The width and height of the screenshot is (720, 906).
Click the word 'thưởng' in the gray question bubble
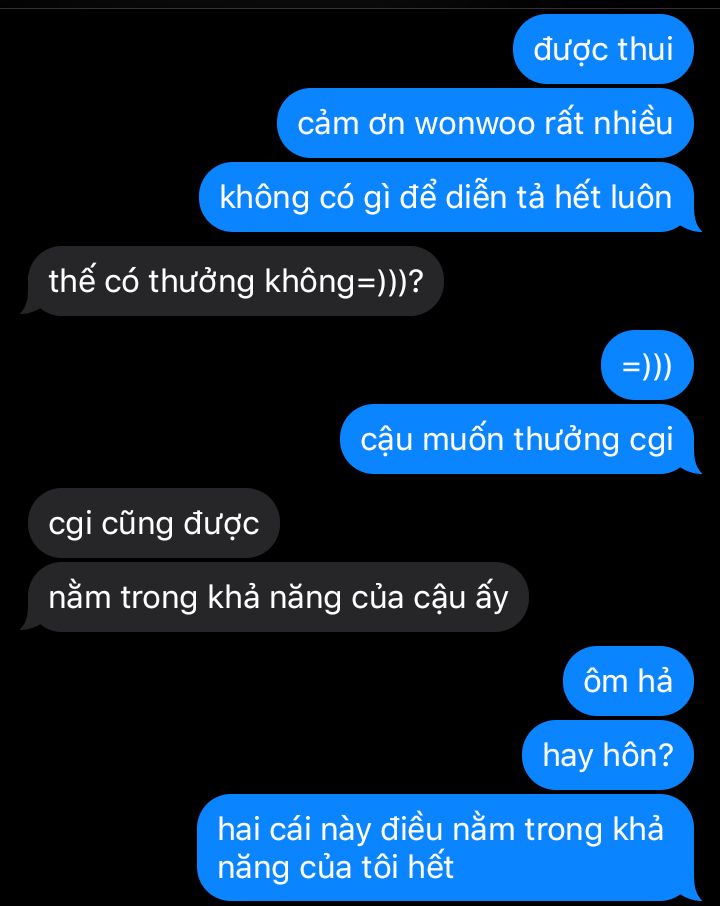(201, 282)
